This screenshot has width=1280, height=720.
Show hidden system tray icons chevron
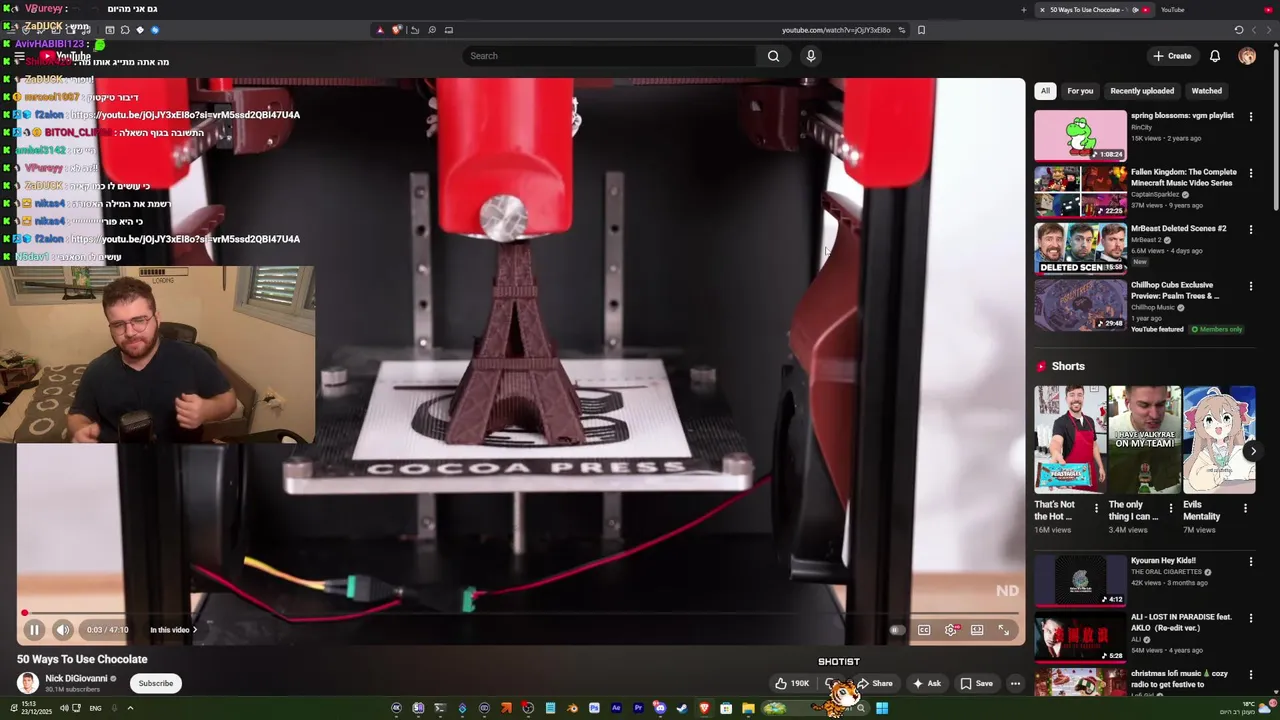[130, 708]
